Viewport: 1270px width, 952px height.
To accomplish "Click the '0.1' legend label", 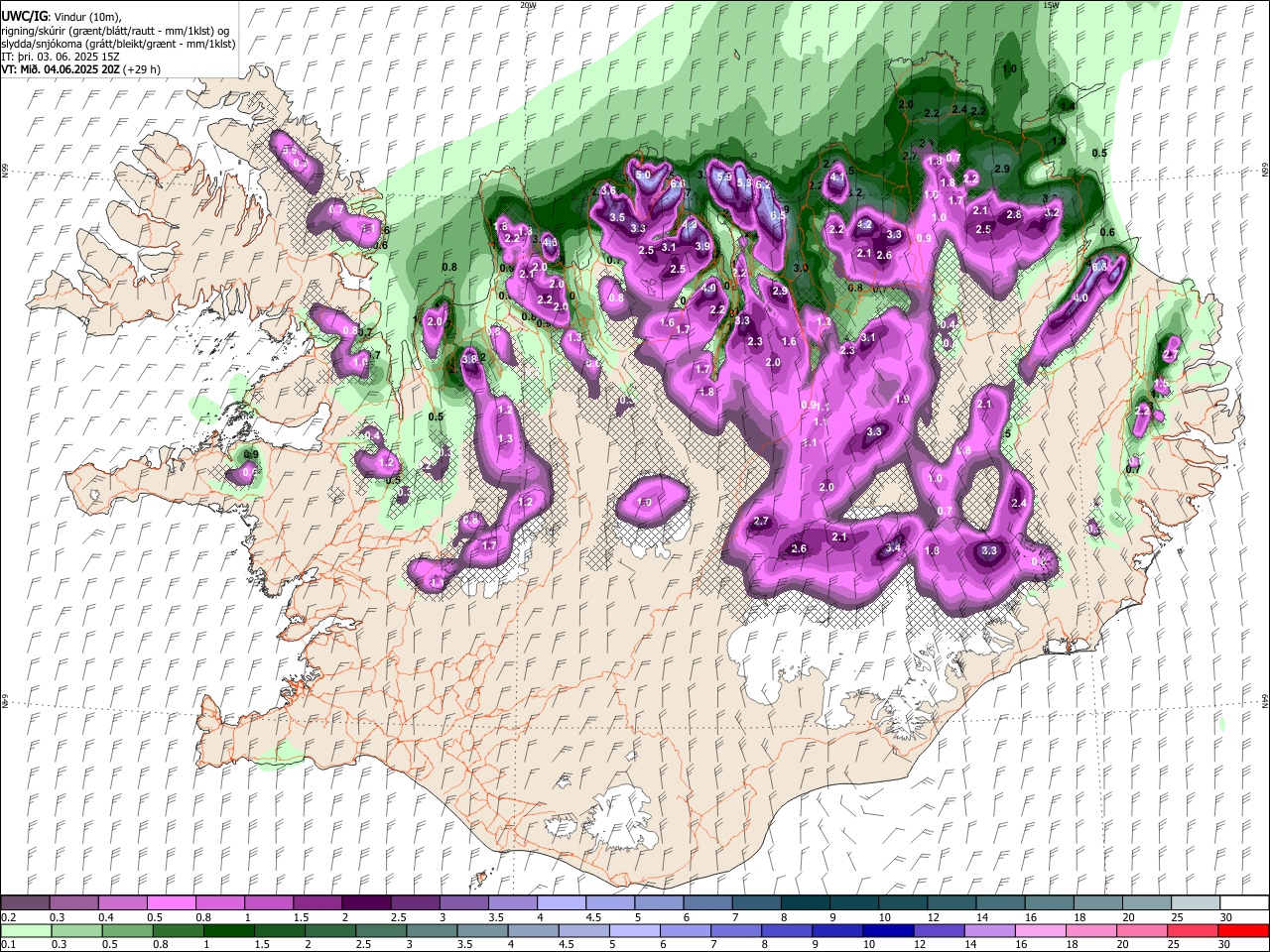I will coord(8,945).
